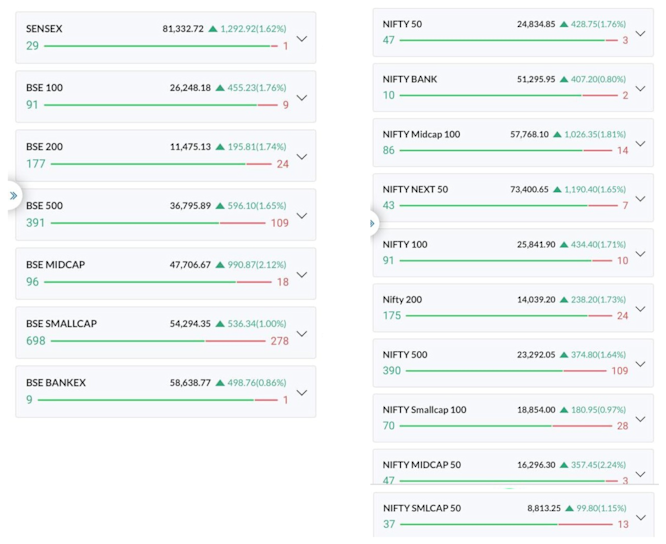Open the BSE 500 index name

click(44, 206)
